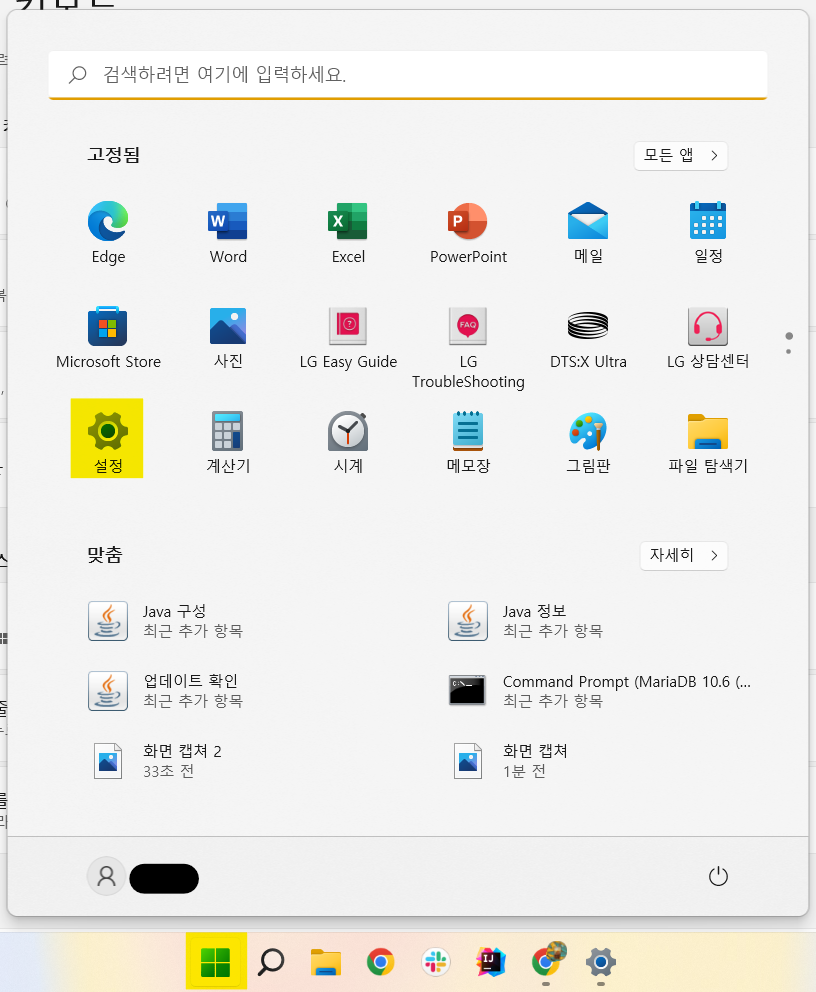The image size is (816, 992).
Task: Expand 모든 앱 (All apps) list
Action: click(681, 156)
